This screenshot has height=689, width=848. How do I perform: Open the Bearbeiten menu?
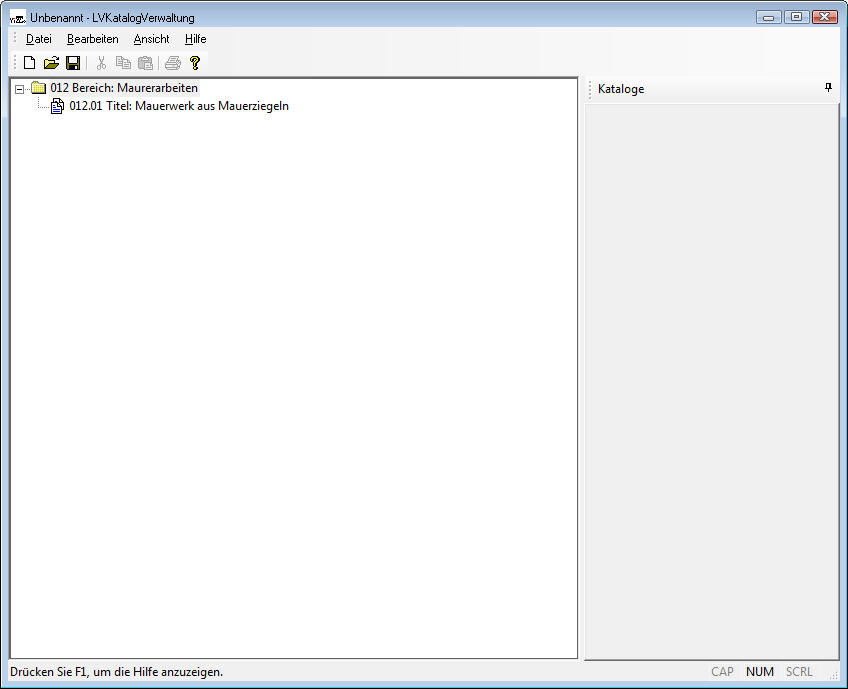coord(92,39)
